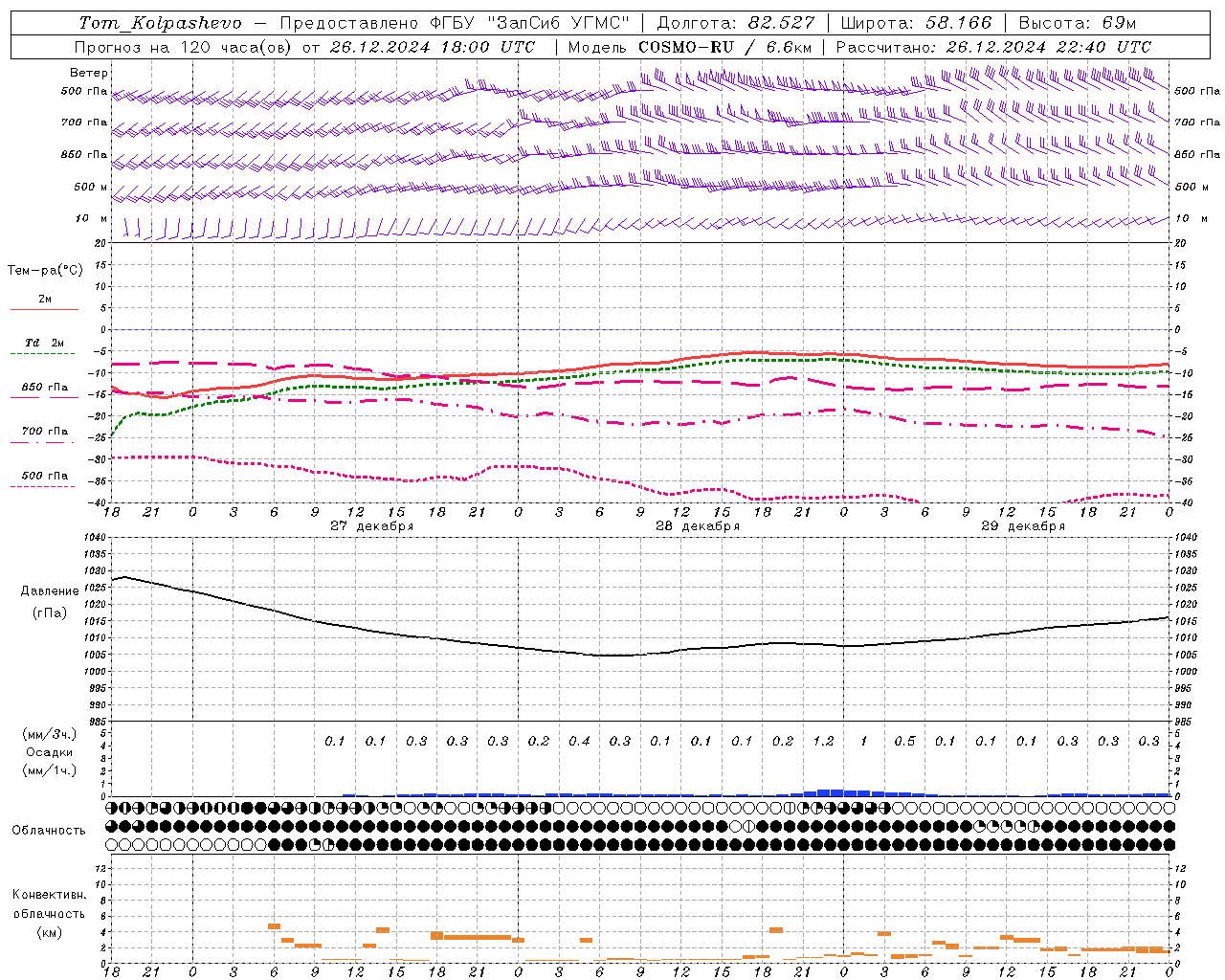1225x980 pixels.
Task: Click the Осадки precipitation label
Action: pyautogui.click(x=50, y=752)
